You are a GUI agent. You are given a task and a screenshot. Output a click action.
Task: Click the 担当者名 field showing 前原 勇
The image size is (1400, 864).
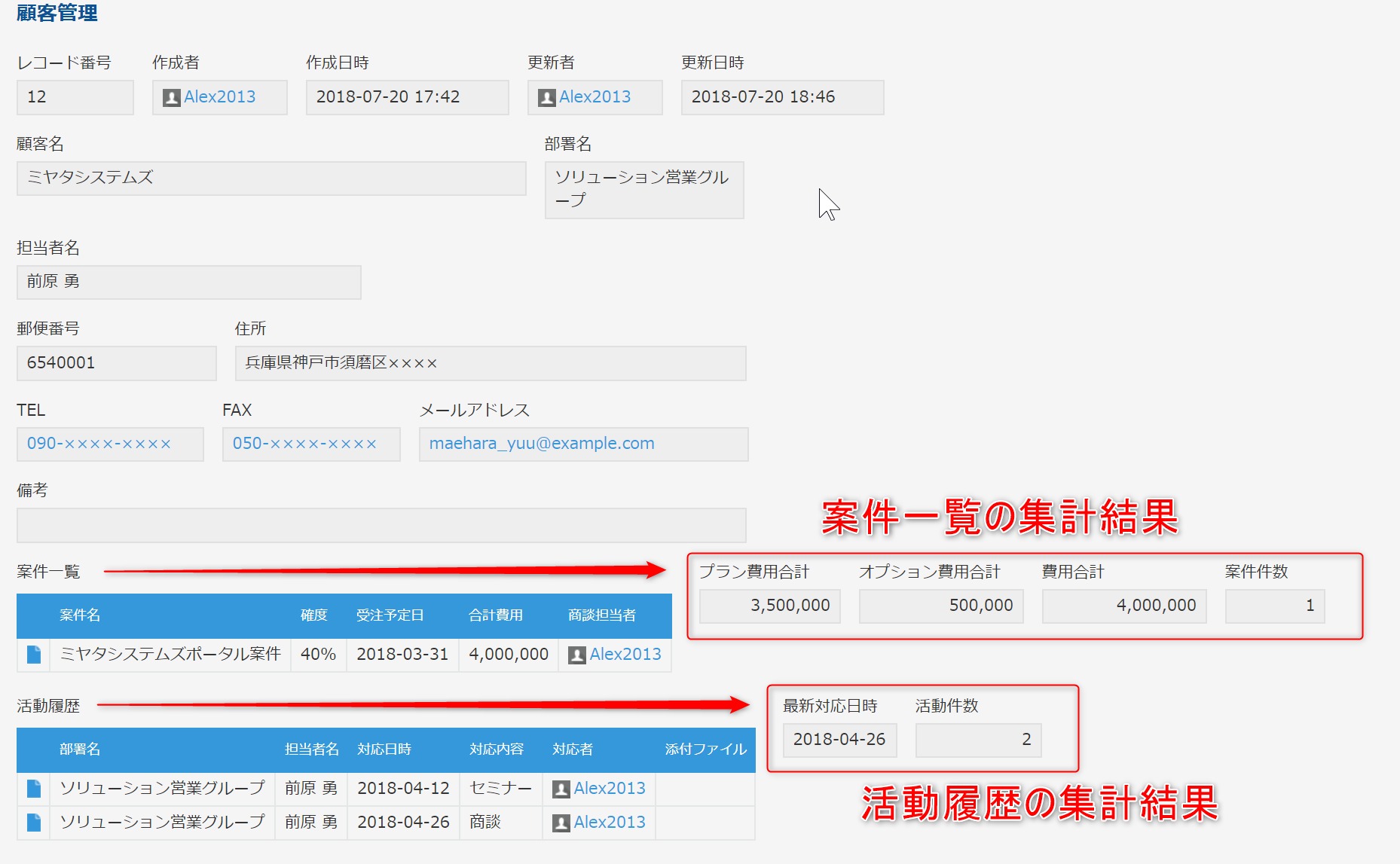(188, 282)
